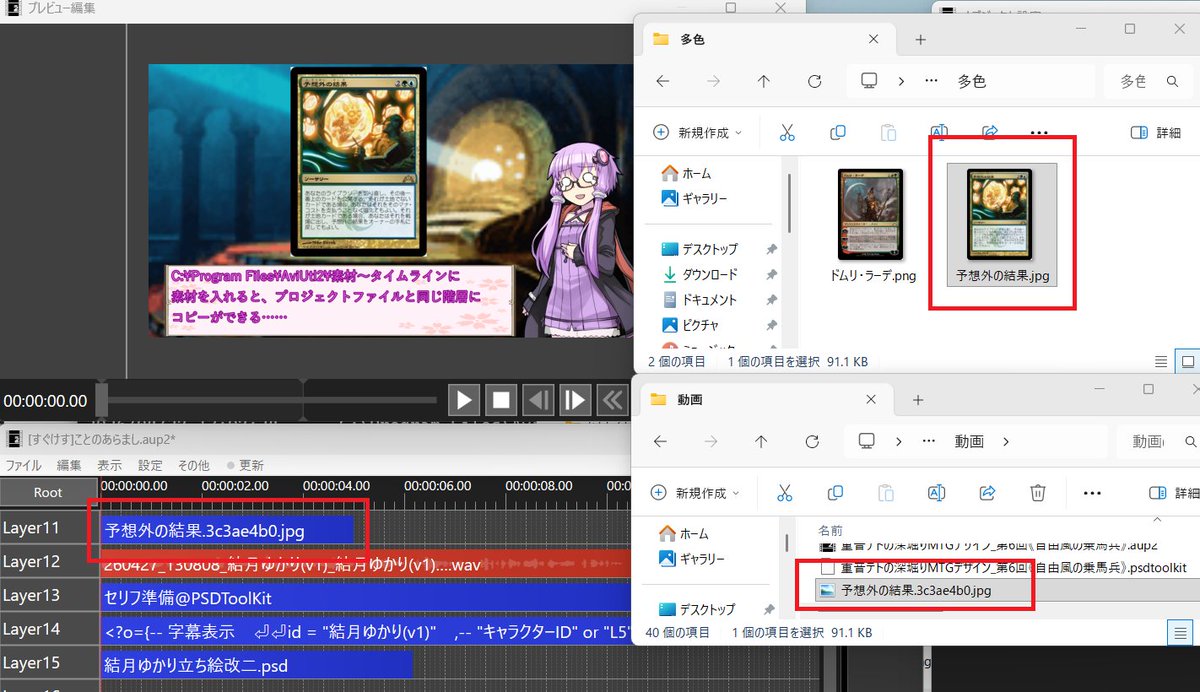Click Share icon in 動画 window
This screenshot has width=1200, height=692.
click(x=987, y=493)
